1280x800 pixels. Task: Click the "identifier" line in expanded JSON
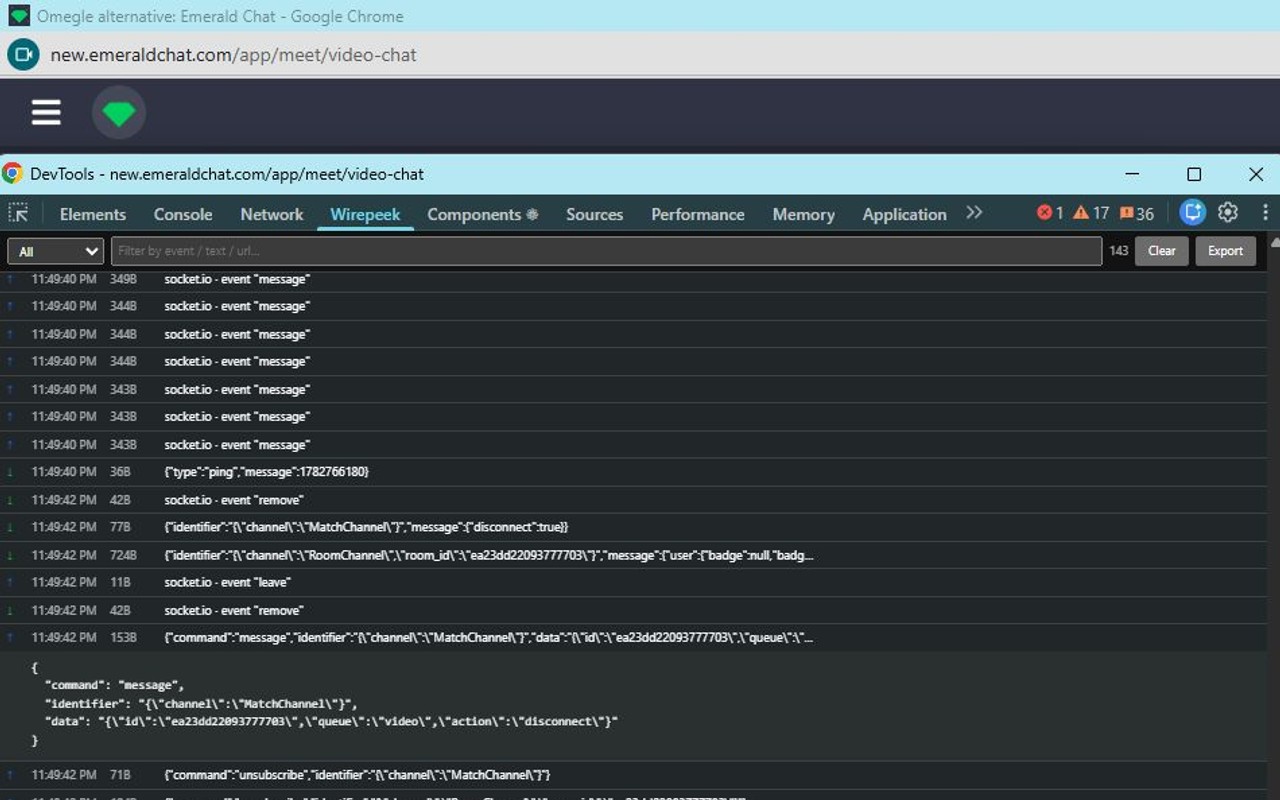tap(201, 703)
